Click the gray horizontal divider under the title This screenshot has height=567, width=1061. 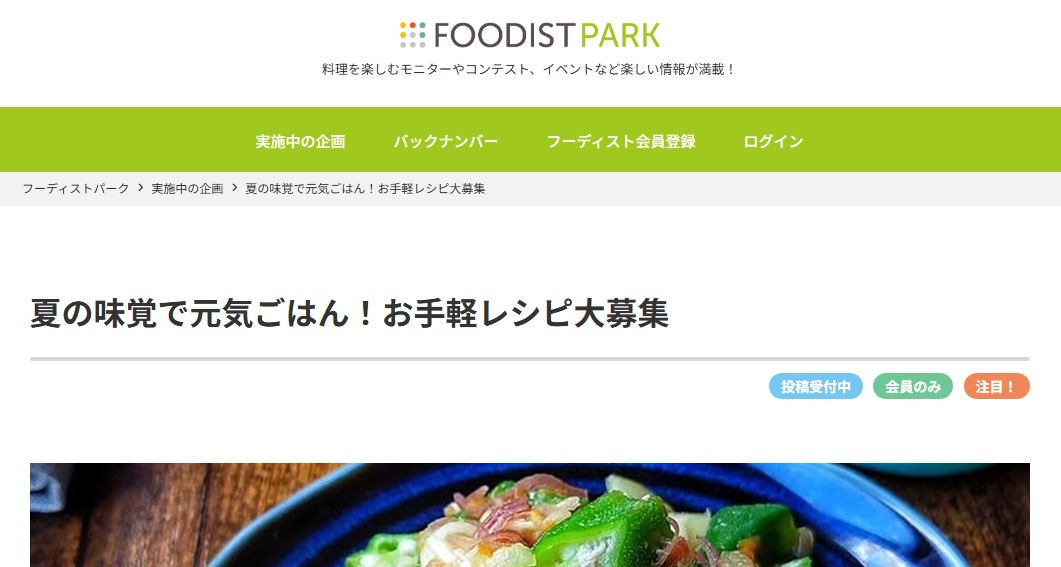[530, 359]
